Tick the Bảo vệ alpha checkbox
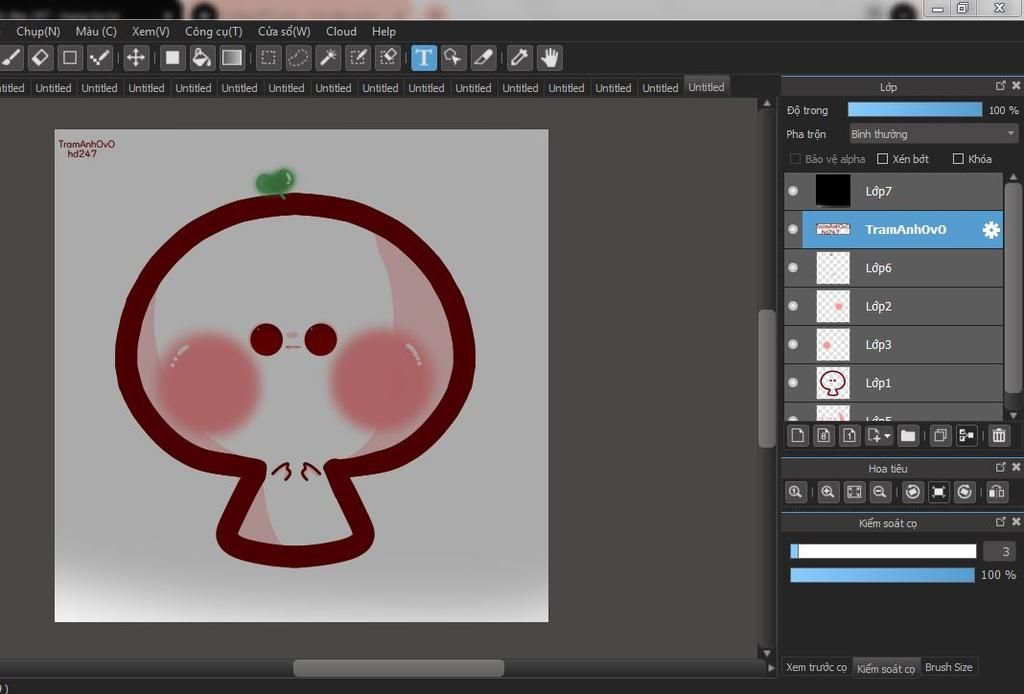The height and width of the screenshot is (694, 1024). (x=795, y=159)
